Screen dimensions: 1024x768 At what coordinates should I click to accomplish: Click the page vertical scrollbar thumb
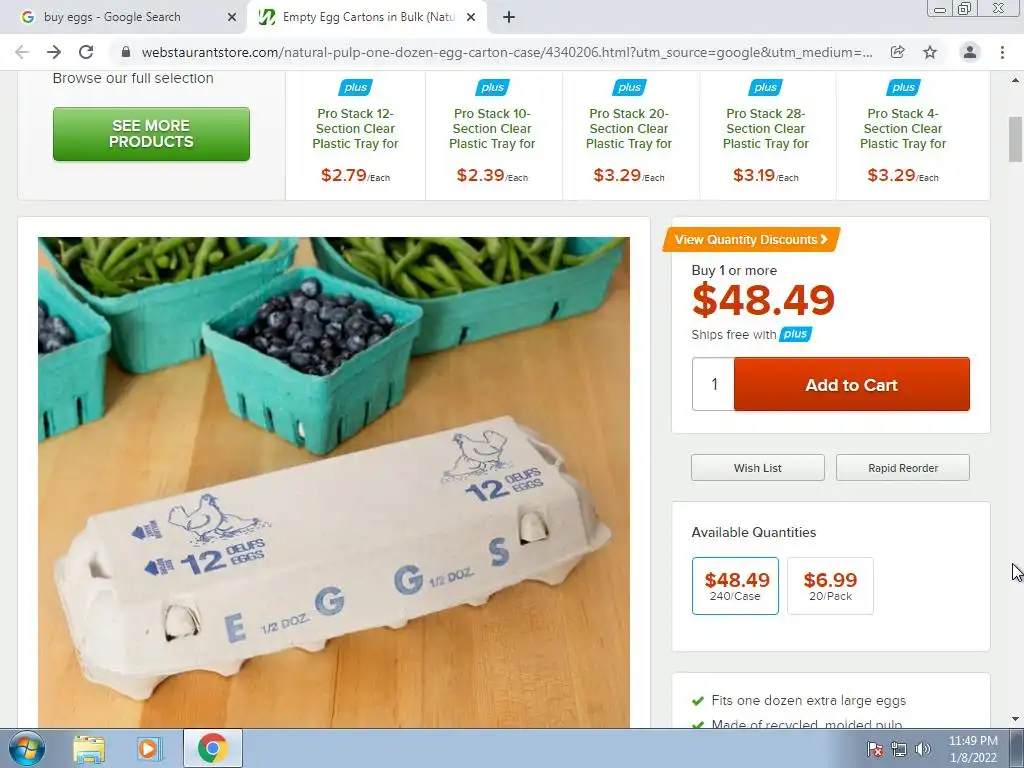tap(1016, 139)
